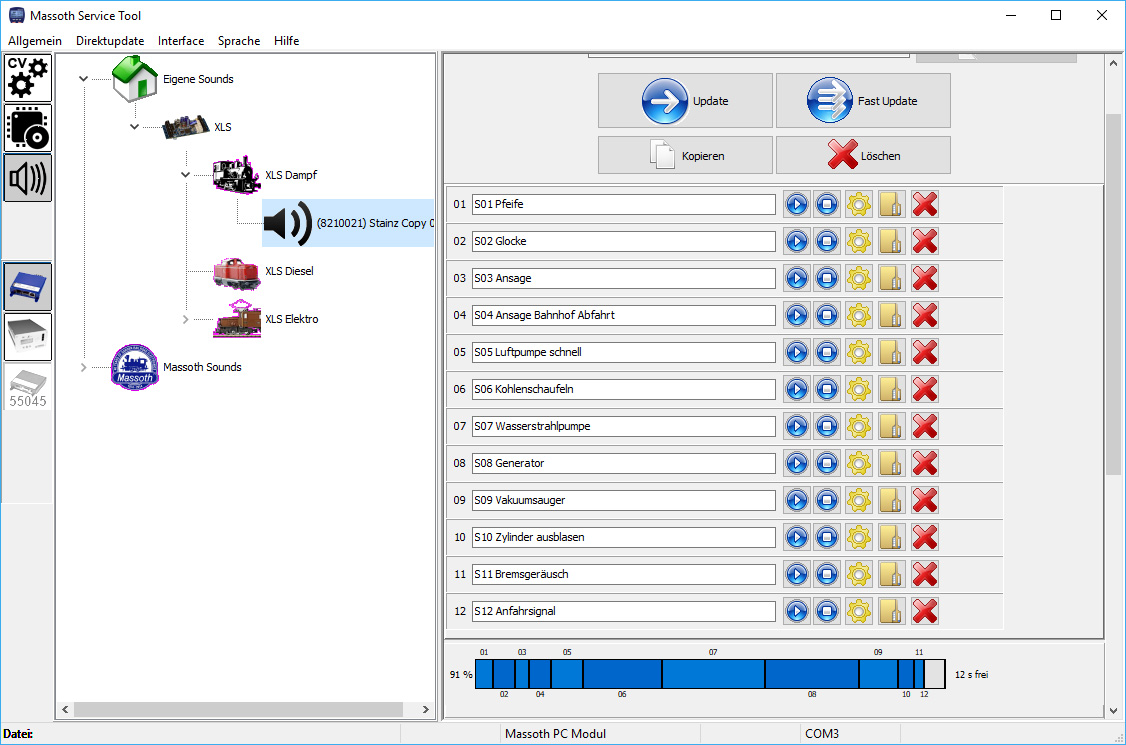Click down arrow of right vertical scrollbar
Image resolution: width=1126 pixels, height=745 pixels.
(1113, 711)
